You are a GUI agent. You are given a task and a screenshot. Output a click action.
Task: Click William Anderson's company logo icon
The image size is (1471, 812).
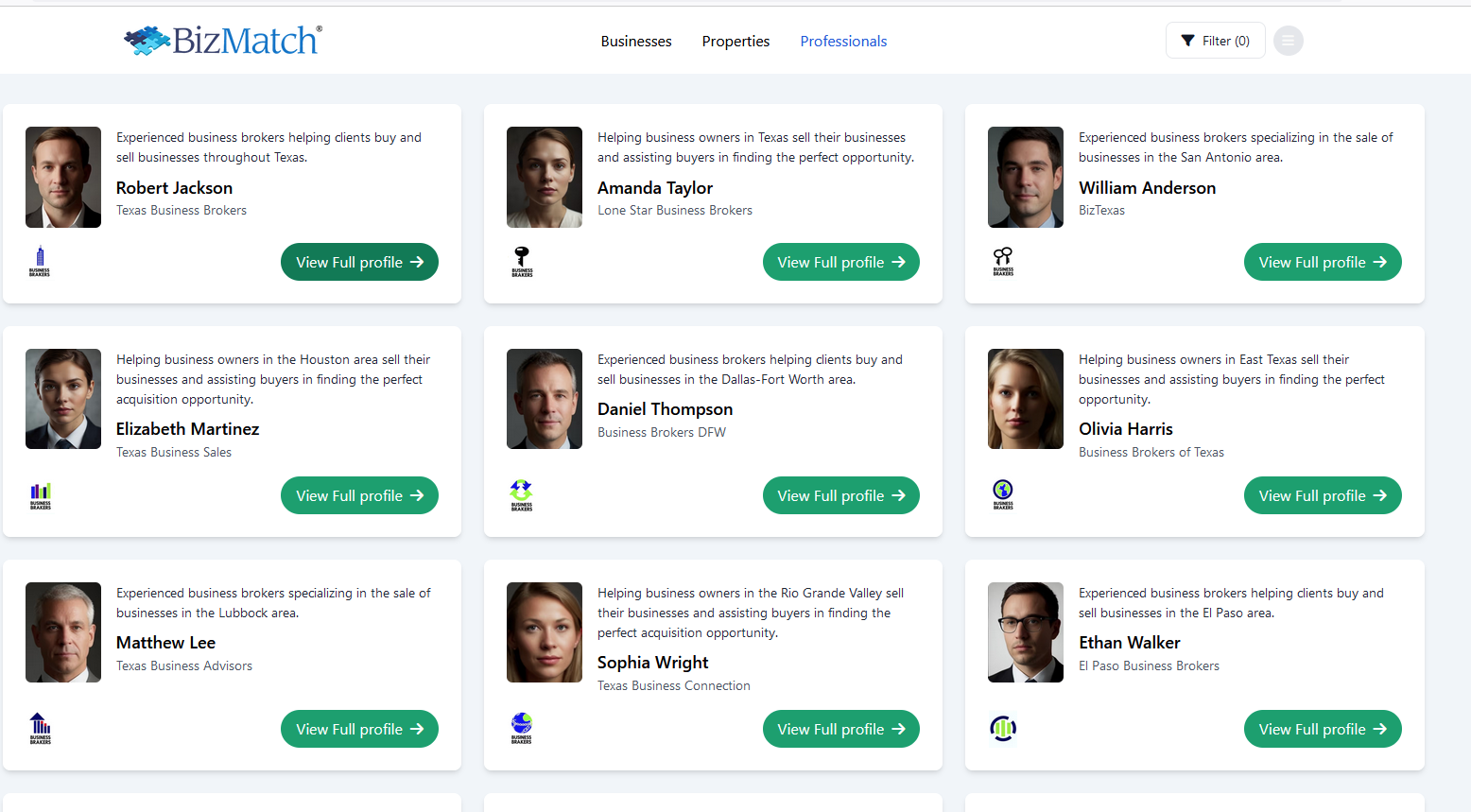[1003, 261]
